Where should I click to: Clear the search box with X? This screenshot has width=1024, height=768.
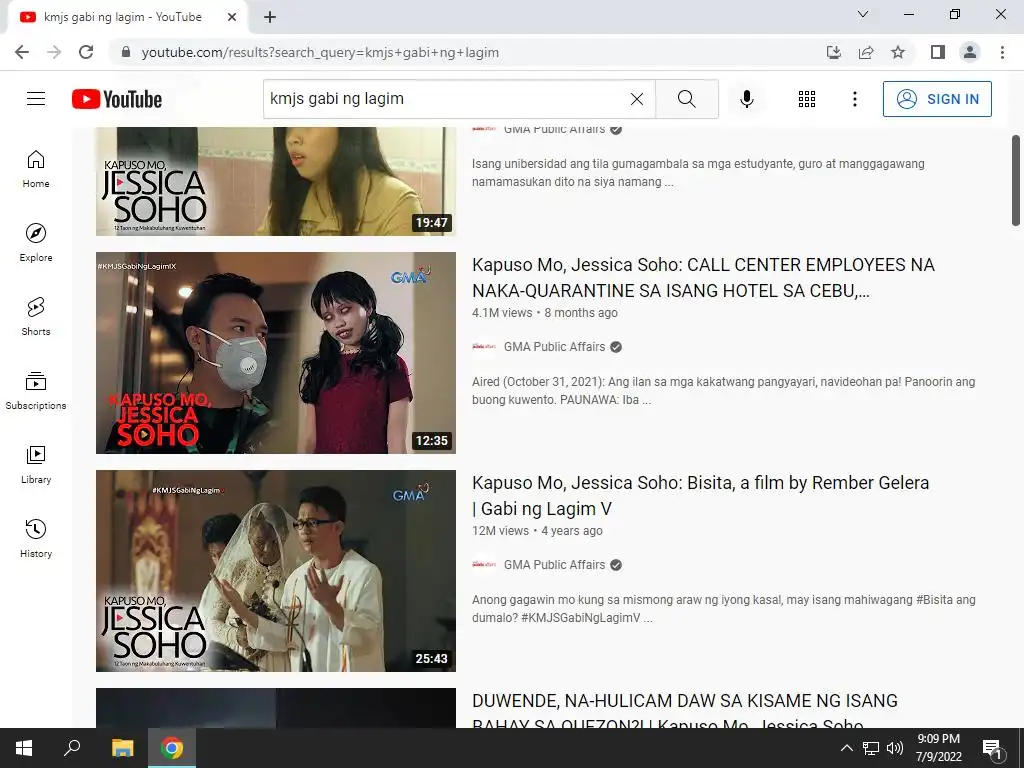click(x=637, y=99)
